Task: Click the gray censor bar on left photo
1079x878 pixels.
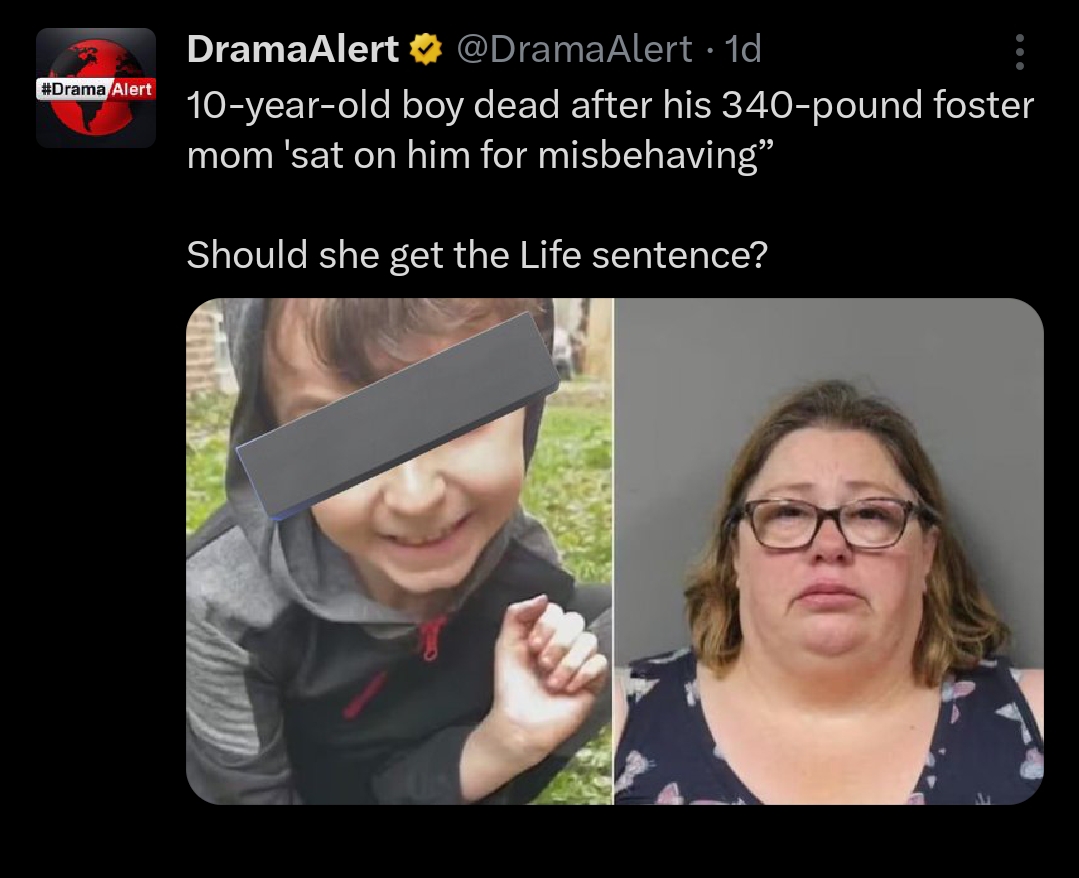Action: [398, 414]
